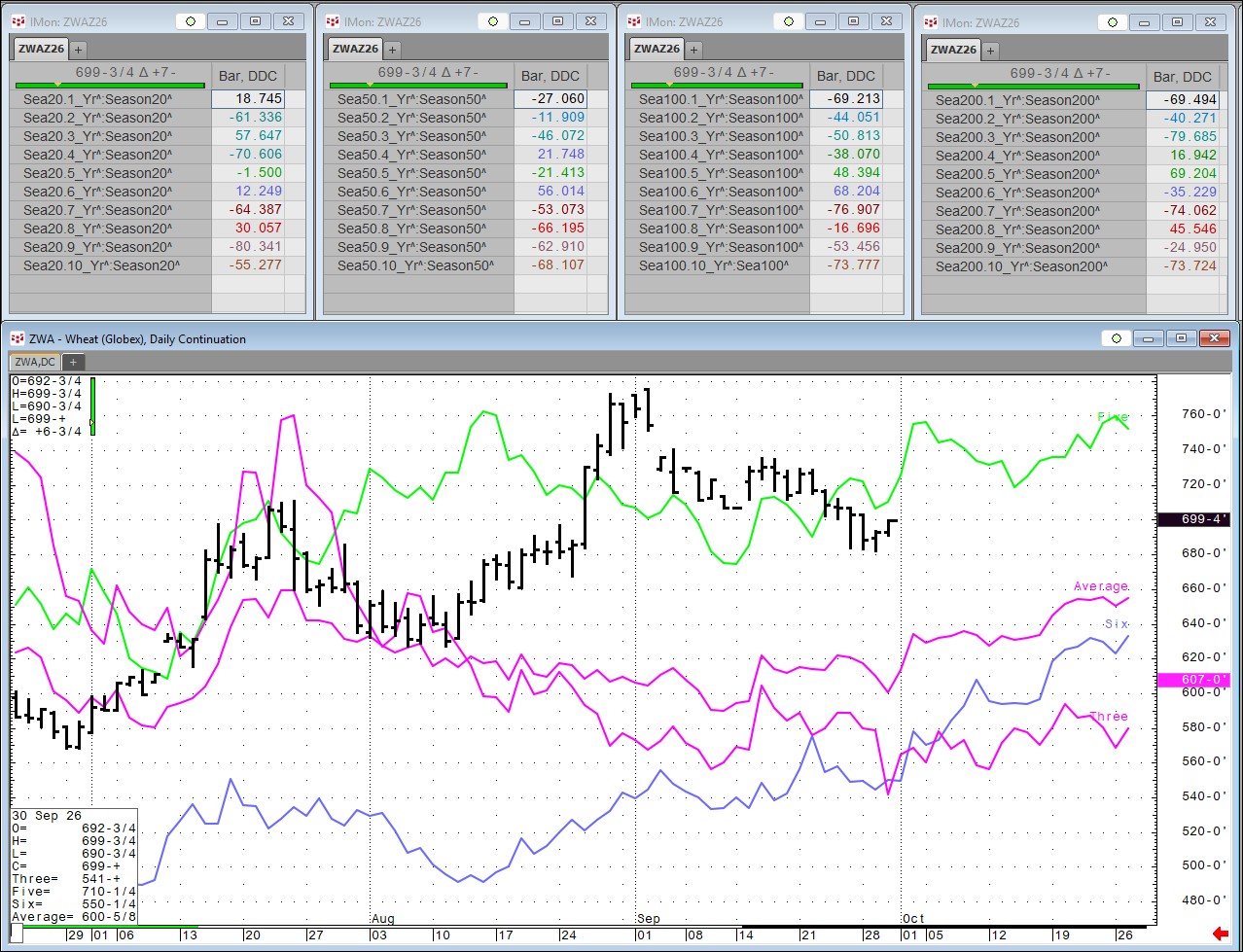Click the CQG icon in the Season200 IMon title bar
Image resolution: width=1243 pixels, height=952 pixels.
[931, 22]
